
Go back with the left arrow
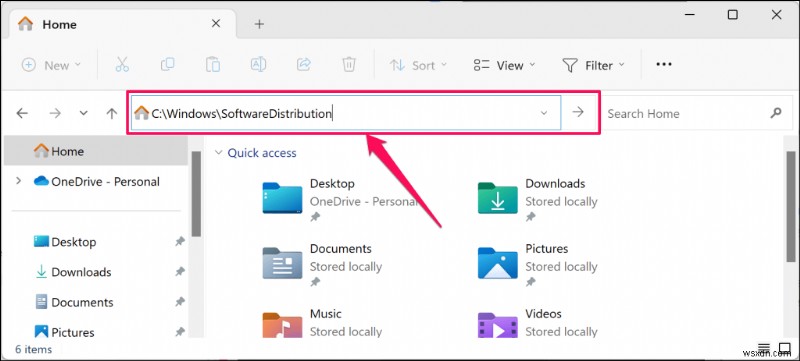pos(22,113)
